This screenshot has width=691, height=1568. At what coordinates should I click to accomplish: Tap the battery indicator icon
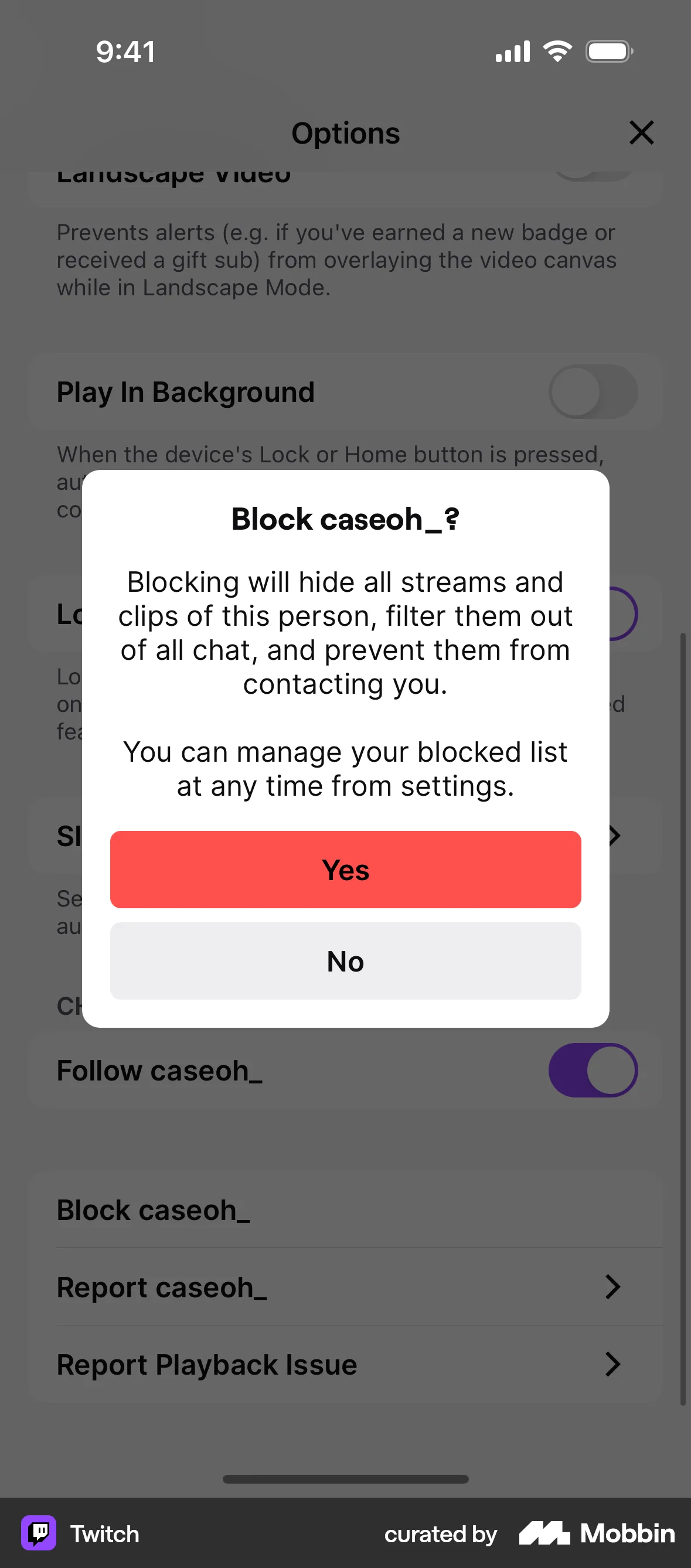click(608, 51)
